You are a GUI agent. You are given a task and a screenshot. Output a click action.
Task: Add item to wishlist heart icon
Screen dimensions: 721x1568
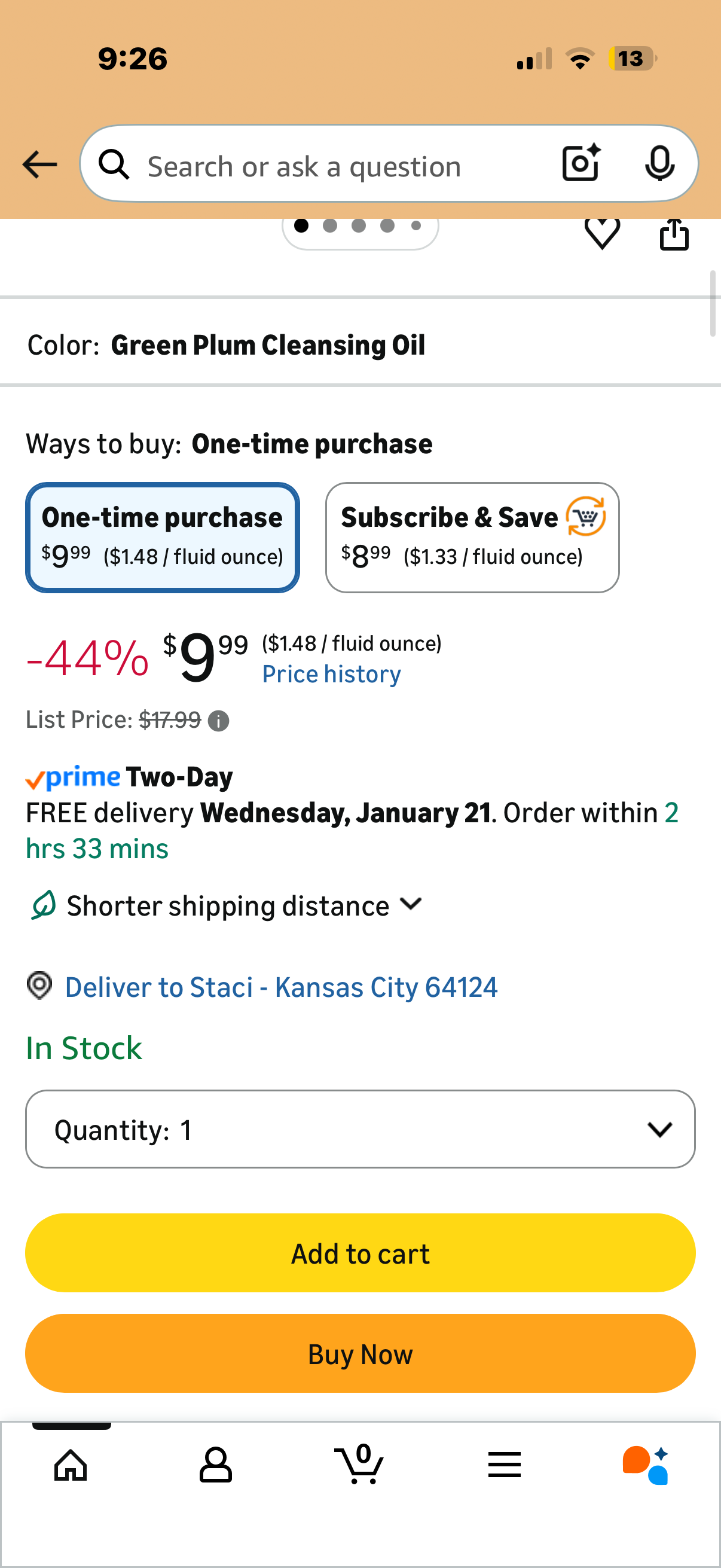(x=602, y=233)
